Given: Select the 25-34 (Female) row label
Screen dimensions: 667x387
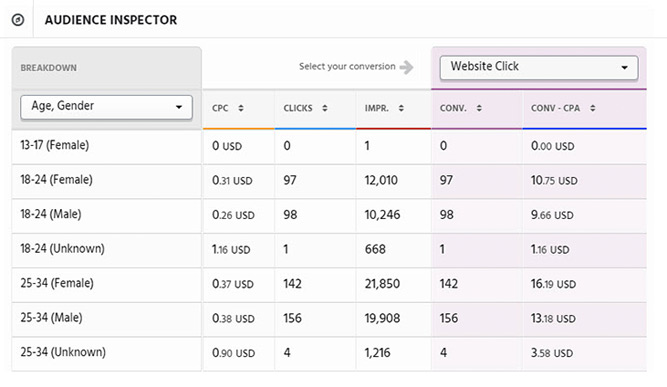Looking at the screenshot, I should pos(57,283).
